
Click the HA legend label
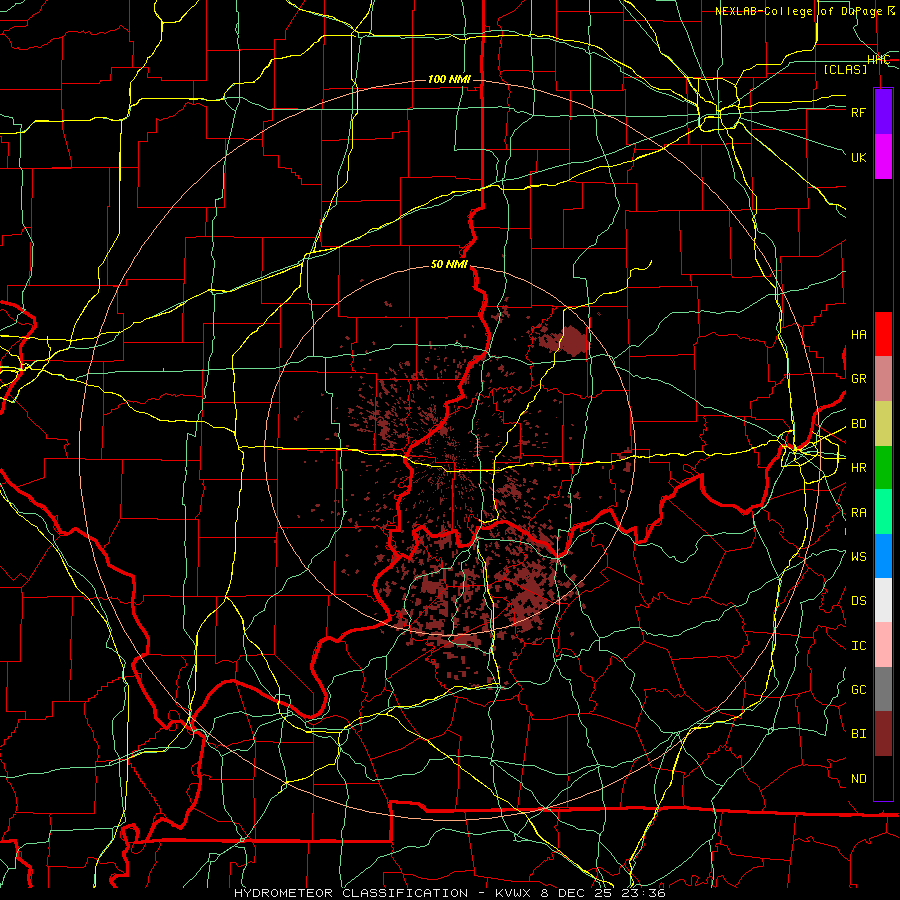coord(858,335)
